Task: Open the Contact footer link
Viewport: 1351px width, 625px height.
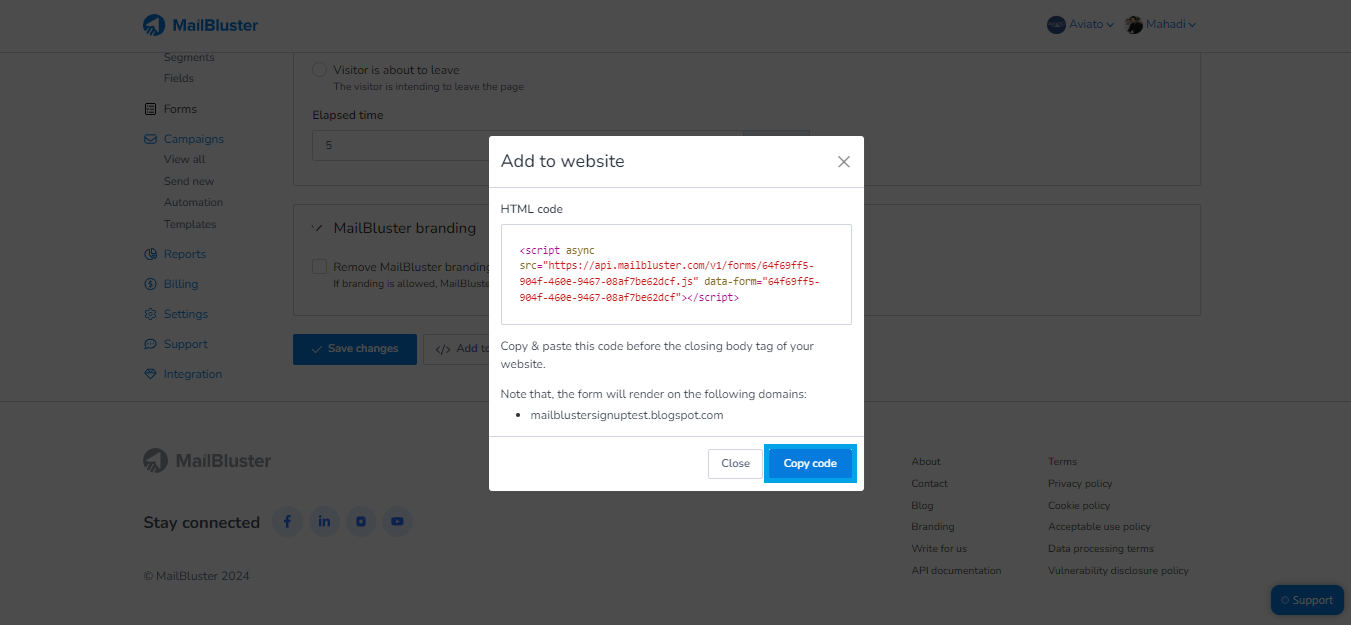Action: (930, 484)
